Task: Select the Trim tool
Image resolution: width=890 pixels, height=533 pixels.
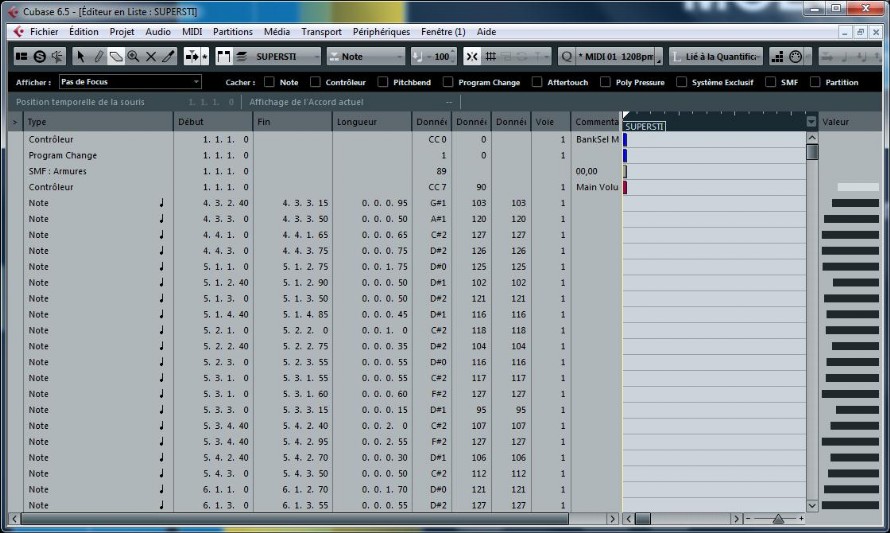Action: [169, 56]
